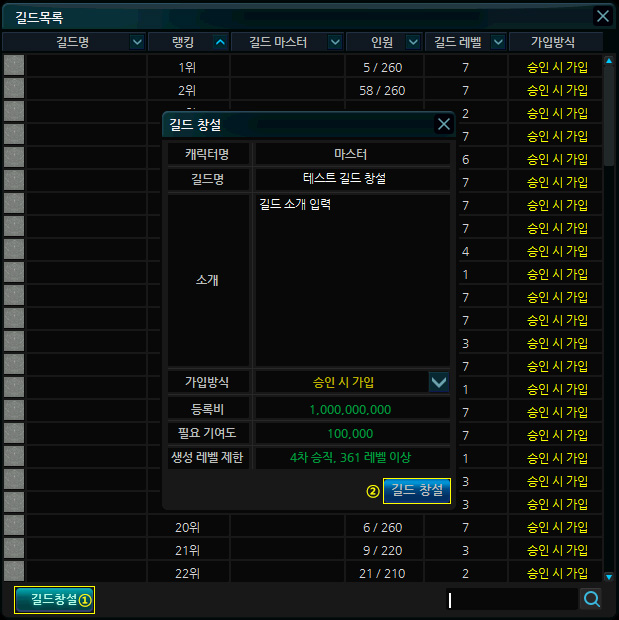619x620 pixels.
Task: Select the 21위 guild row
Action: (300, 550)
